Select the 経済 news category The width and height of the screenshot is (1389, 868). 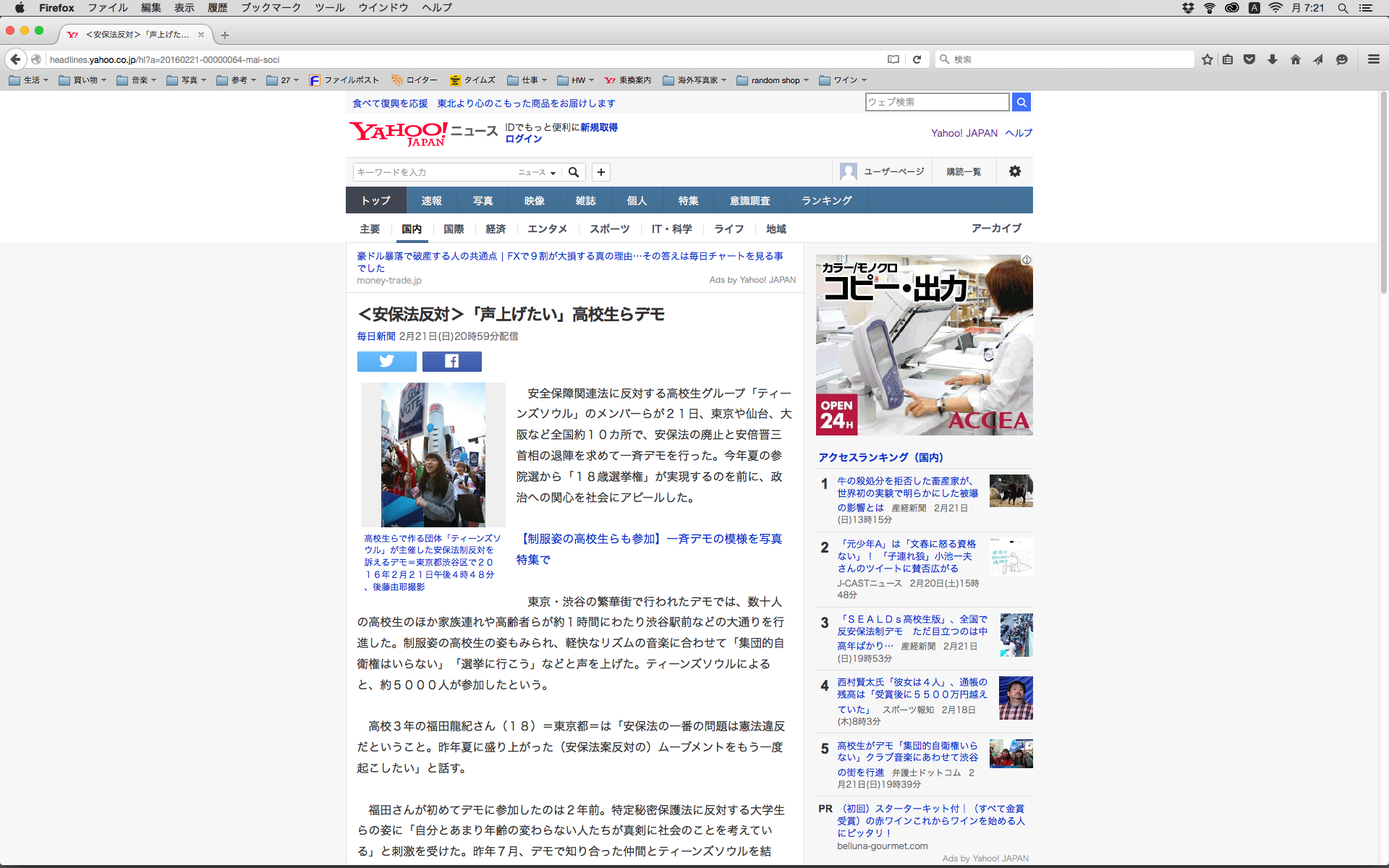pos(496,229)
